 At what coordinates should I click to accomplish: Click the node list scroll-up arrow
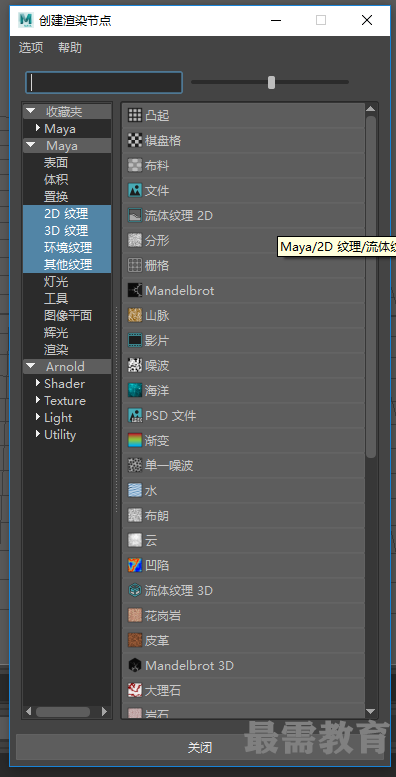click(x=371, y=109)
